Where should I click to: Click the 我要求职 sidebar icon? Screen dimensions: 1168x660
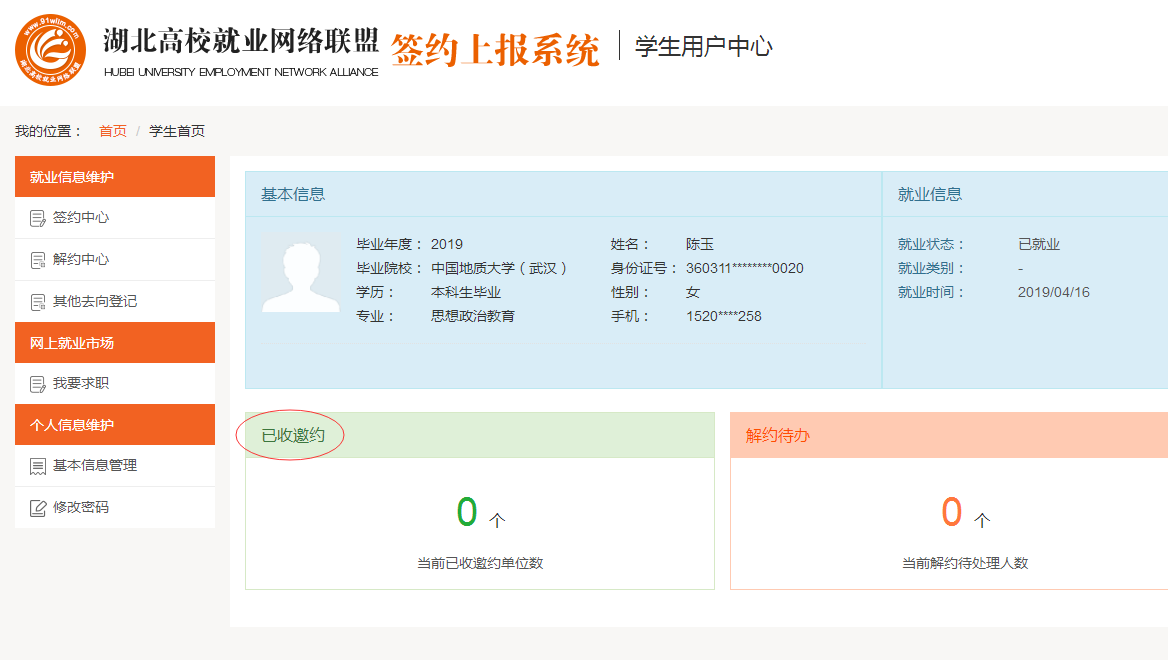coord(38,384)
